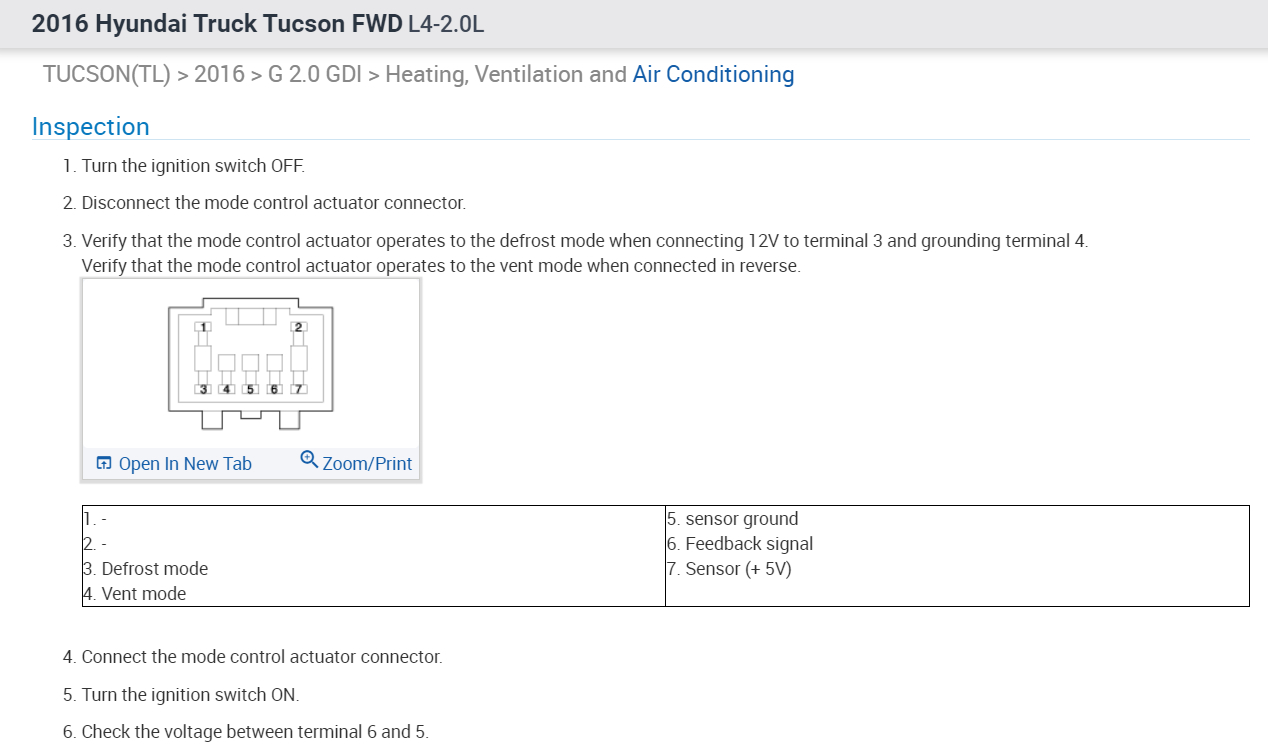Click terminal 1 in the connector diagram
1268x748 pixels.
coord(203,328)
